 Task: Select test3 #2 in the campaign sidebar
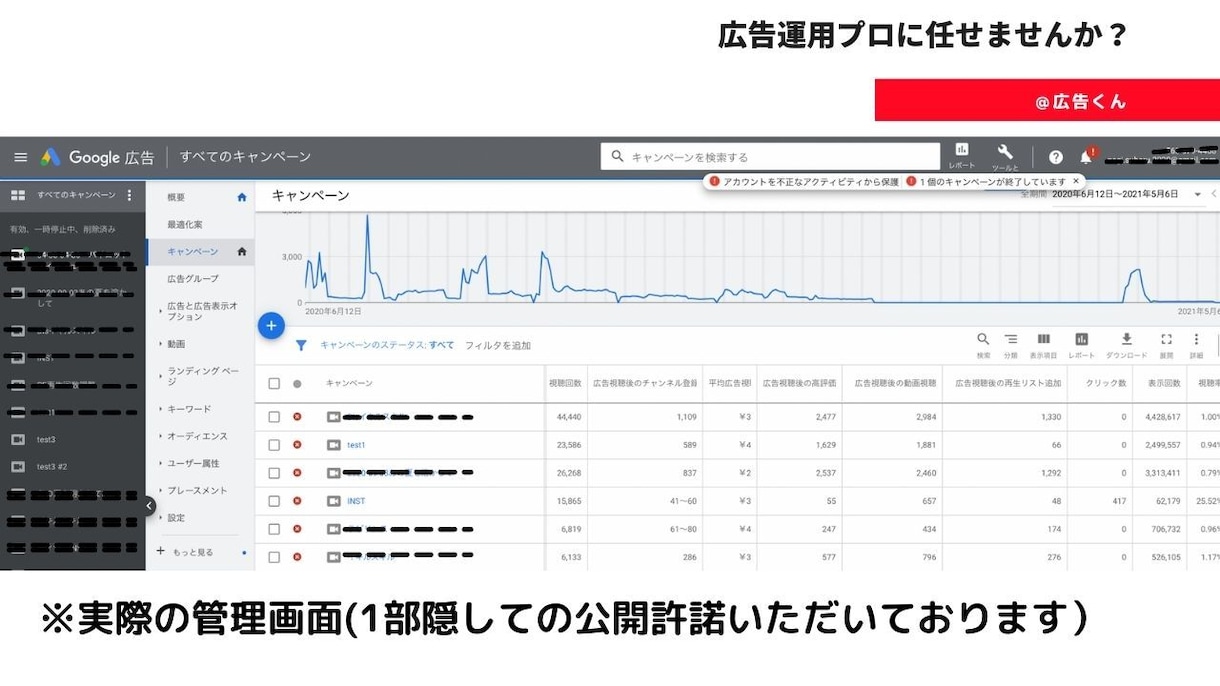(x=52, y=466)
